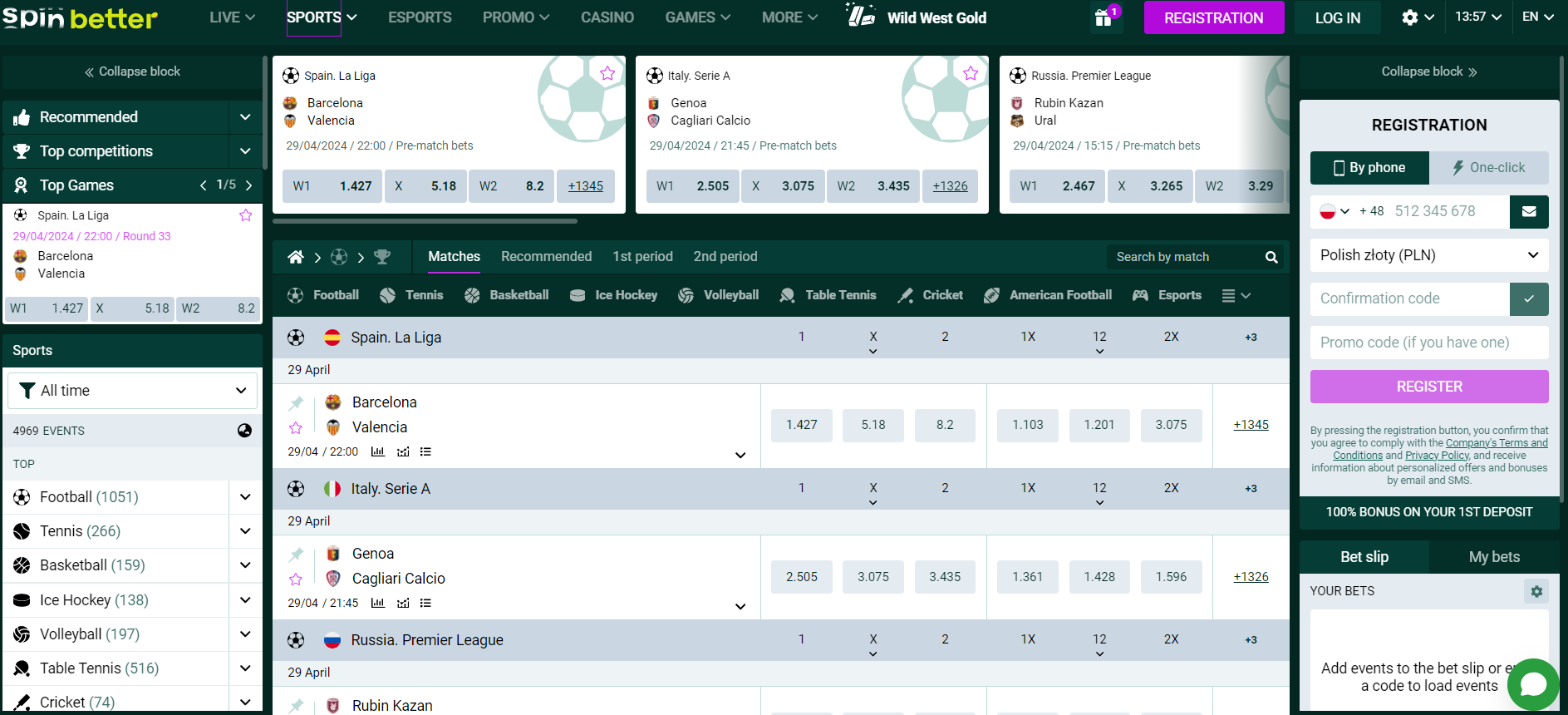The width and height of the screenshot is (1568, 715).
Task: Favorite the Barcelona Valencia featured card
Action: (607, 73)
